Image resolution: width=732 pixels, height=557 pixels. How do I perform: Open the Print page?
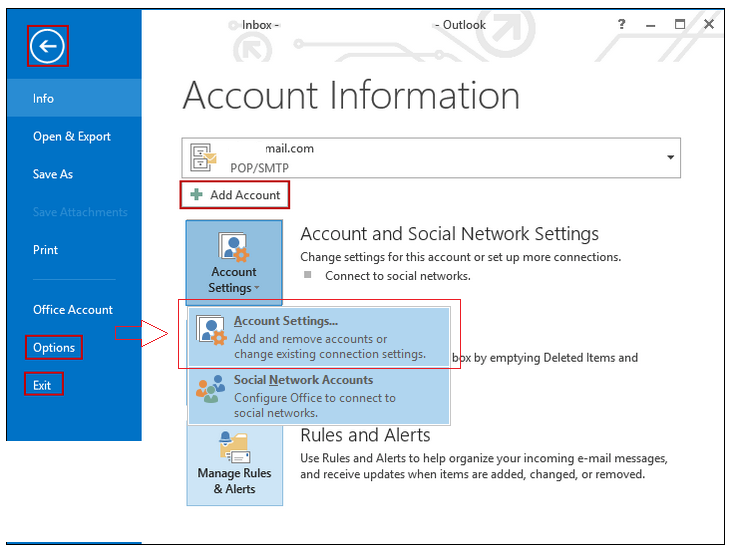coord(45,250)
